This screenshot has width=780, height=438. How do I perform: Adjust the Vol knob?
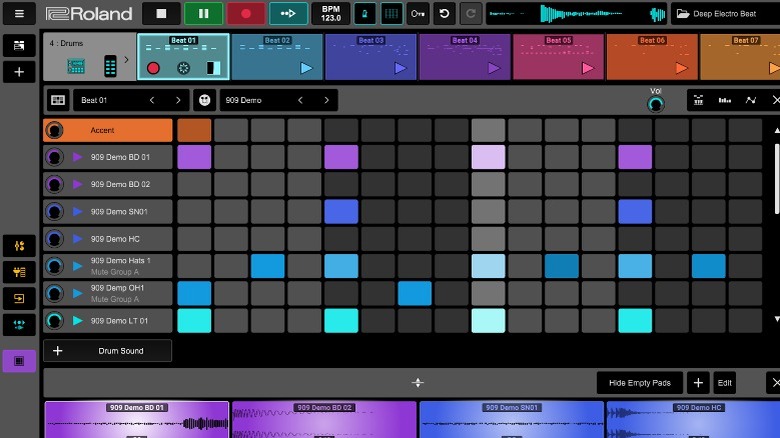coord(656,104)
